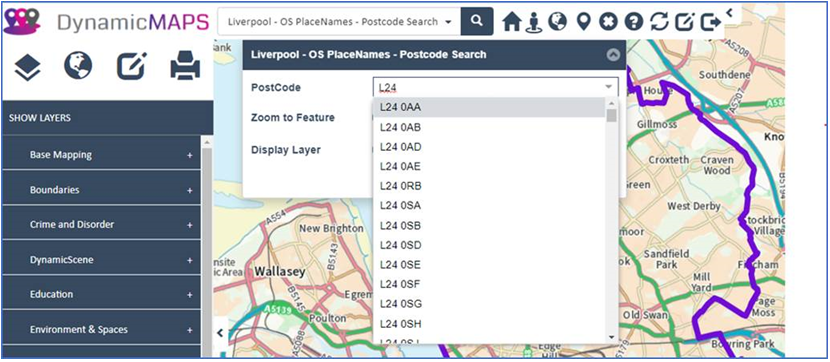Select postcode L24 0AE
Image resolution: width=830 pixels, height=362 pixels.
click(490, 166)
